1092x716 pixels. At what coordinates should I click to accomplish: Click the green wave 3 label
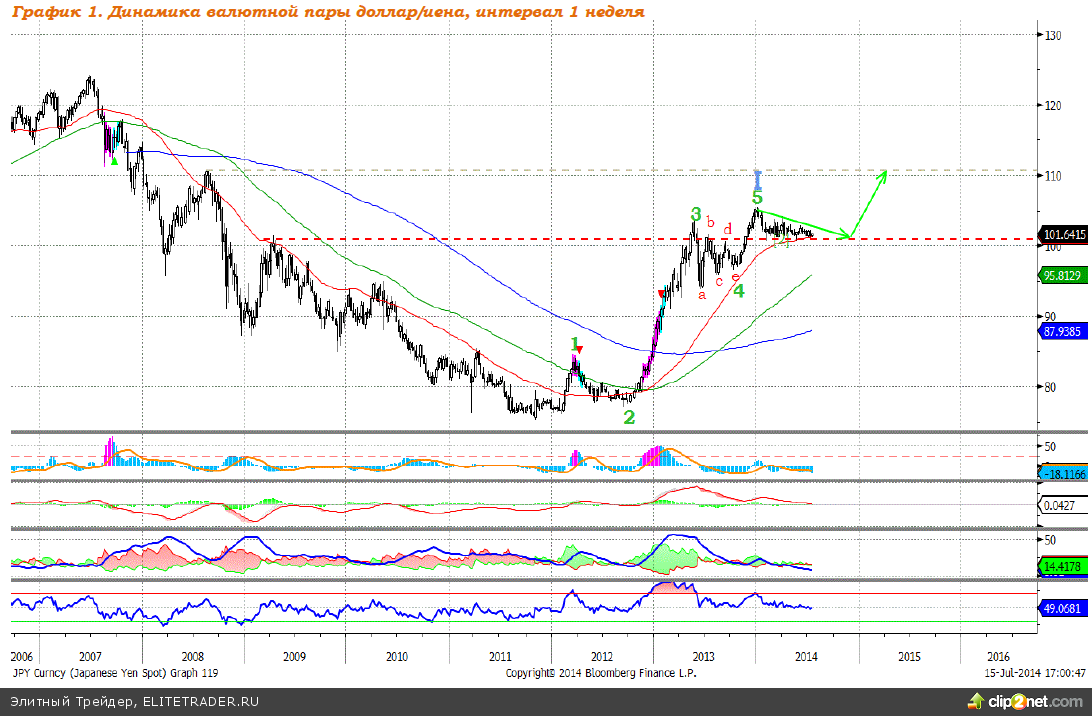point(695,214)
